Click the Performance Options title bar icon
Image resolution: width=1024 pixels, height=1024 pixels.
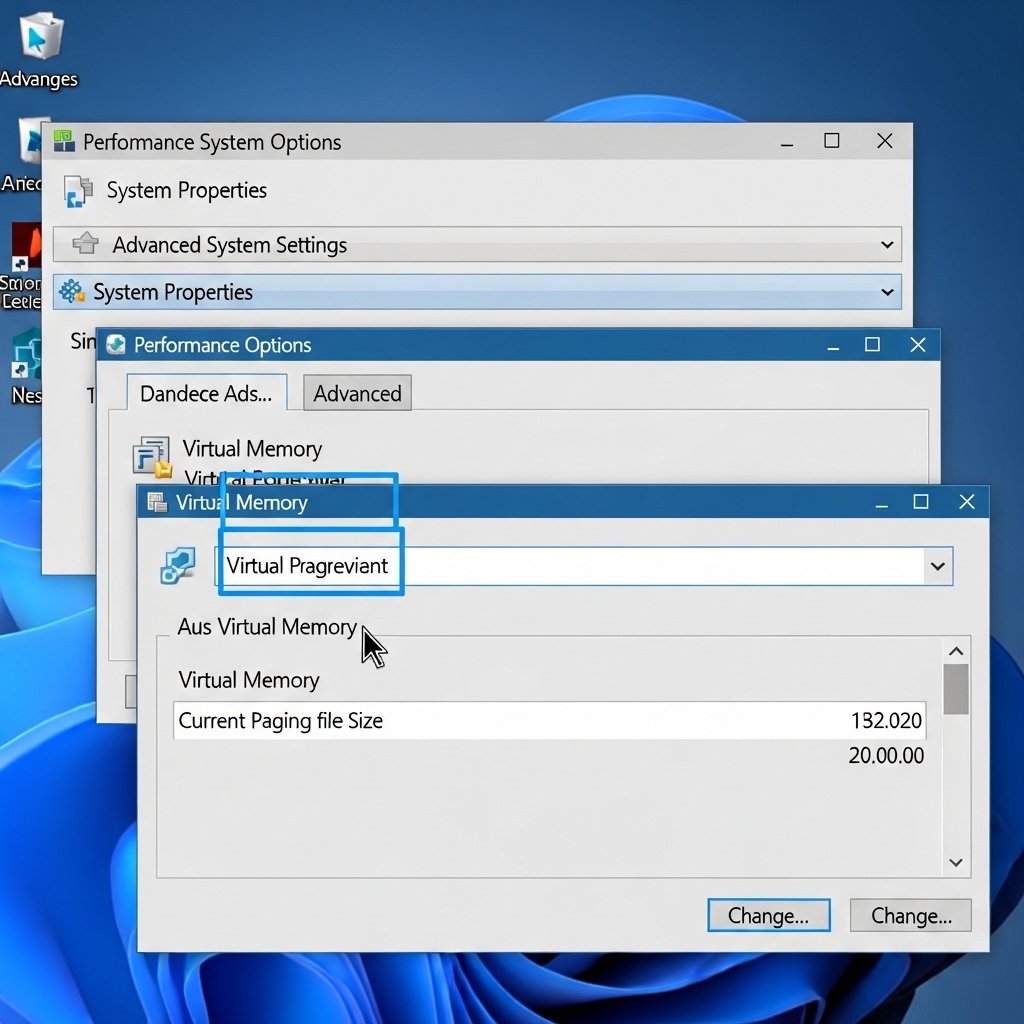pyautogui.click(x=117, y=345)
